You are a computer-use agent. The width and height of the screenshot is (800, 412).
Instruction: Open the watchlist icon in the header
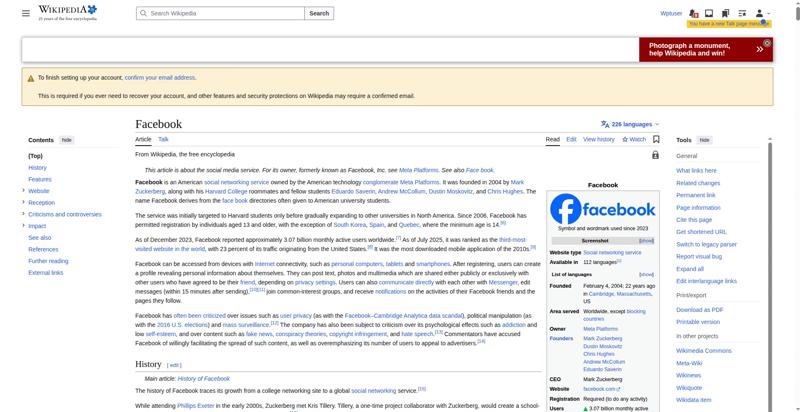[x=742, y=13]
